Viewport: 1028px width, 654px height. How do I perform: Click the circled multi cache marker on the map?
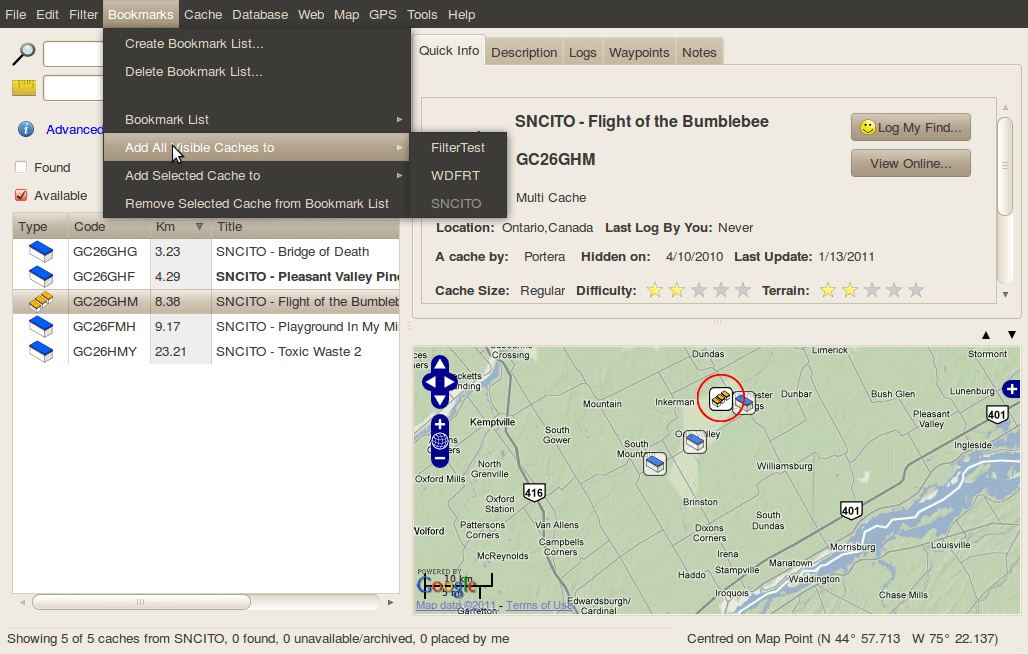click(721, 398)
